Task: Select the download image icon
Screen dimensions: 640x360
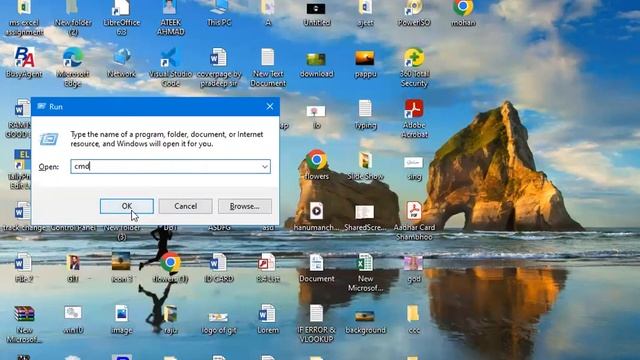Action: click(x=316, y=63)
